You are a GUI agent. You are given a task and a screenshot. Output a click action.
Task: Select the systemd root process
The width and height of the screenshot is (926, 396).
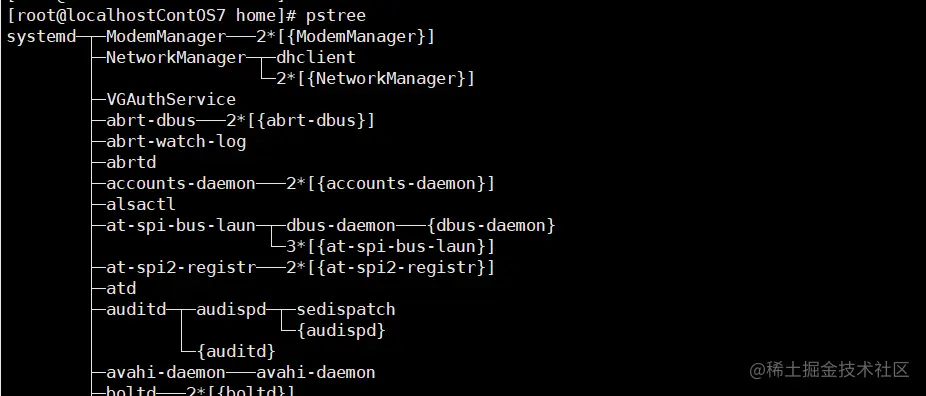pyautogui.click(x=42, y=37)
